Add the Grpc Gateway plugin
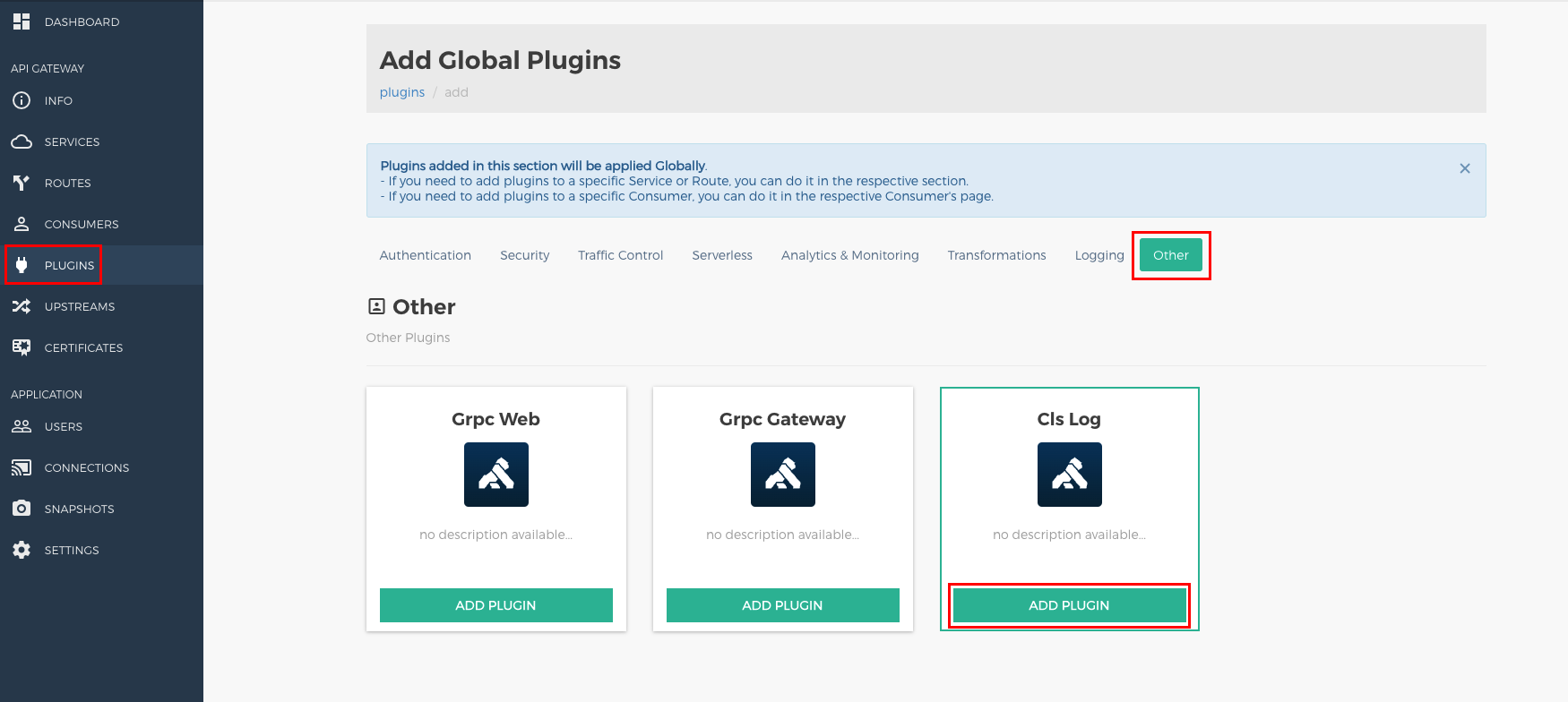This screenshot has width=1568, height=702. [x=783, y=605]
